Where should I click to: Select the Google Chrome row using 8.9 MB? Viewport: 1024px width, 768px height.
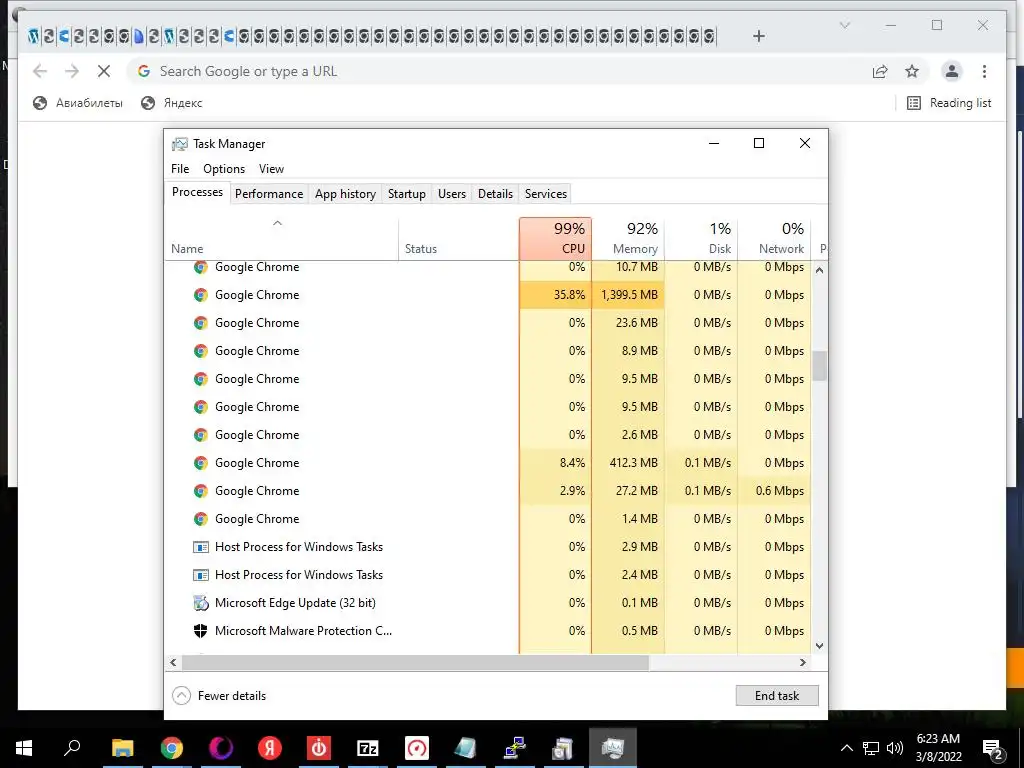click(x=488, y=351)
